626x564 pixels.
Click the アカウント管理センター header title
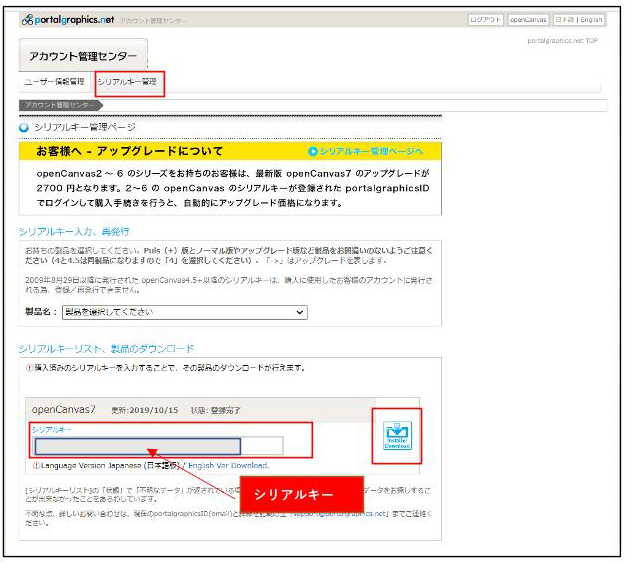click(83, 56)
